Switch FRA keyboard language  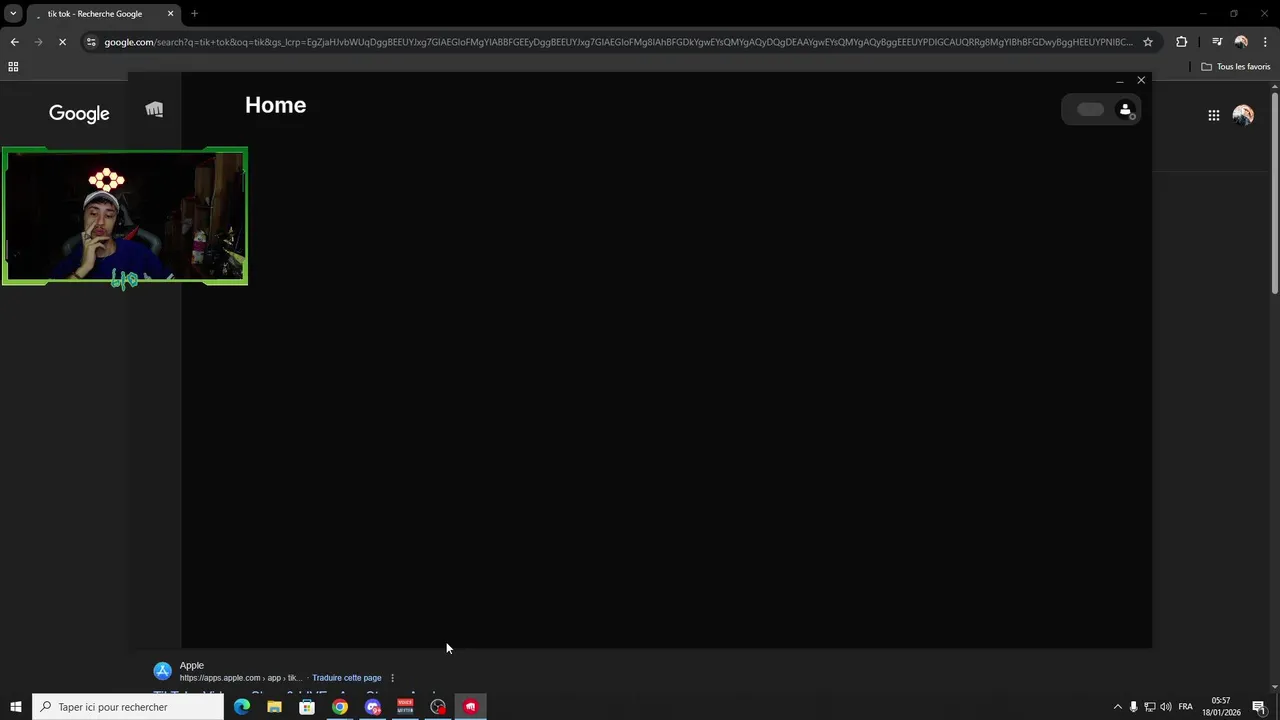(1185, 707)
